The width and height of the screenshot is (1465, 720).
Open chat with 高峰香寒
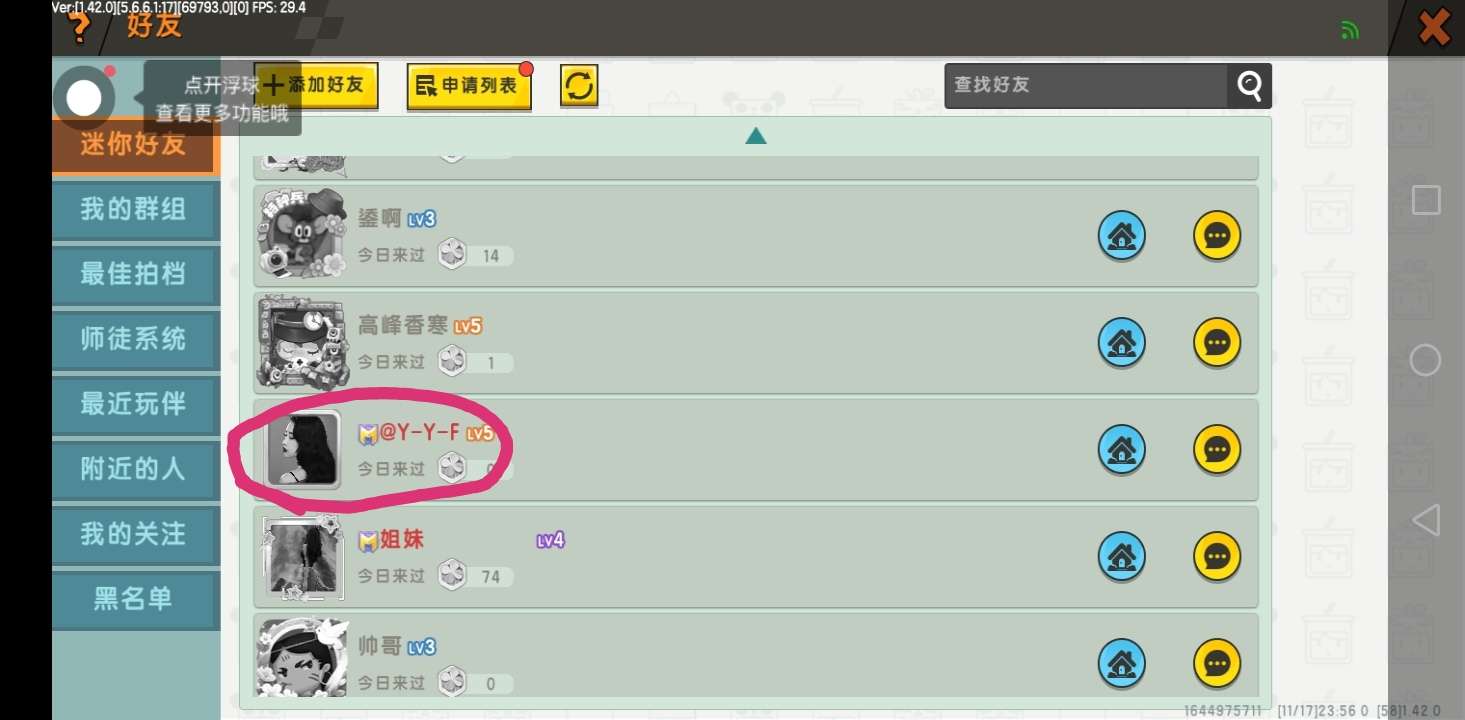(x=1217, y=343)
